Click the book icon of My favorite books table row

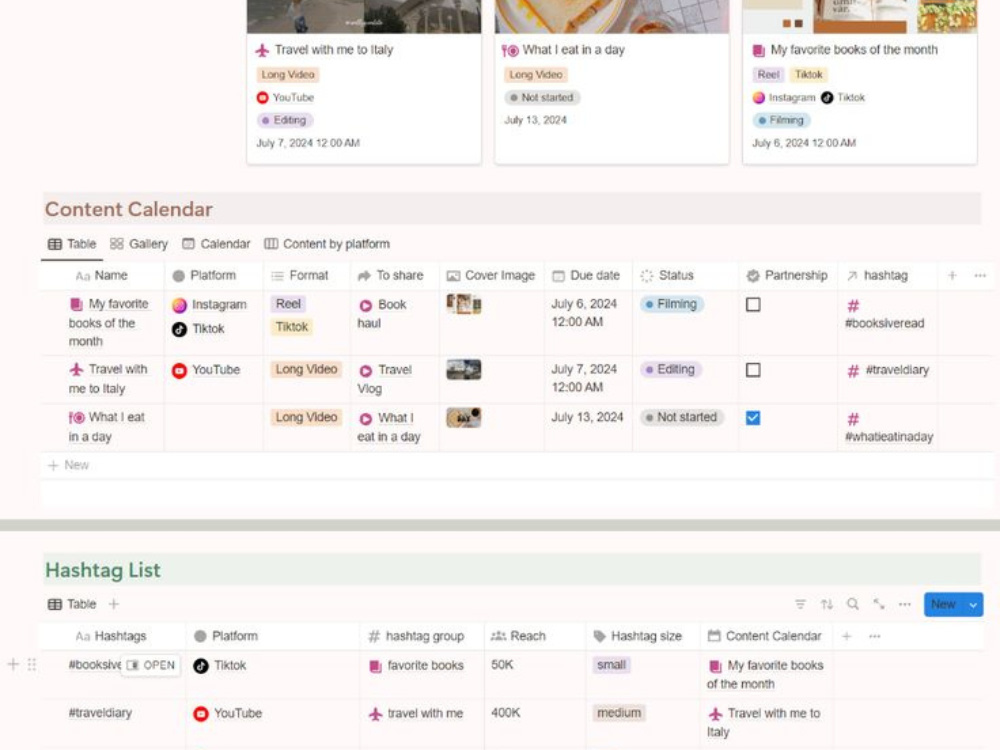pyautogui.click(x=77, y=304)
